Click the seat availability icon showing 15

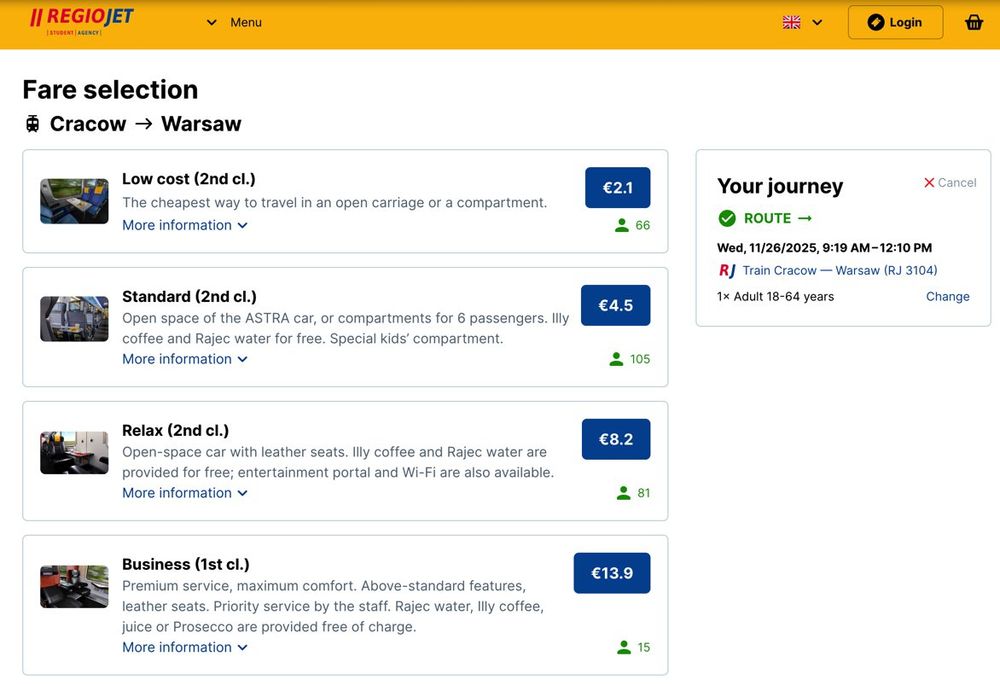624,647
